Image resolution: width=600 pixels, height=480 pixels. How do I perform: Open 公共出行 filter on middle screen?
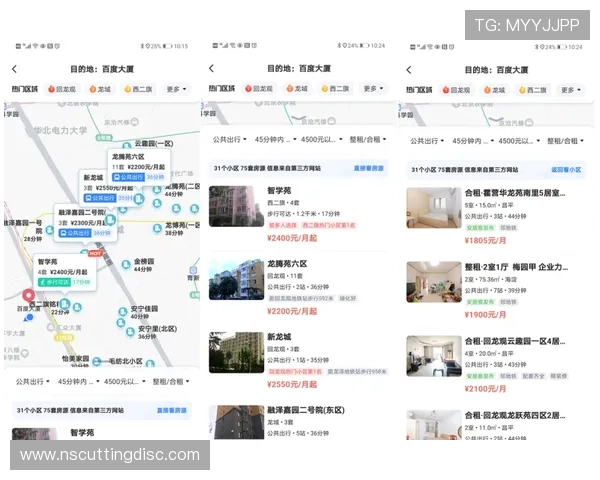(x=230, y=139)
